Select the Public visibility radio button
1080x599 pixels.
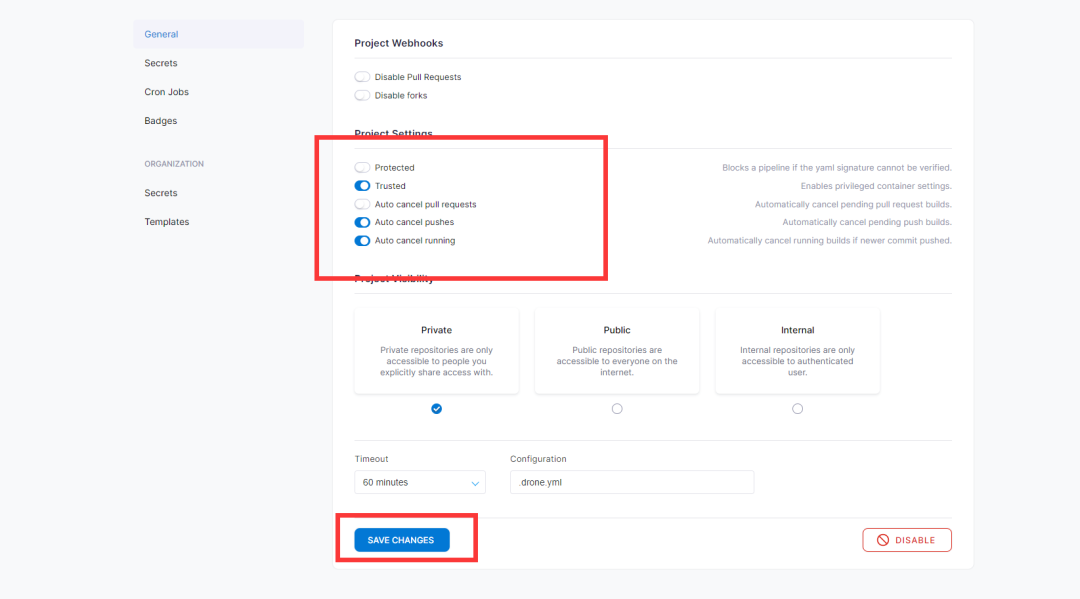click(x=617, y=409)
